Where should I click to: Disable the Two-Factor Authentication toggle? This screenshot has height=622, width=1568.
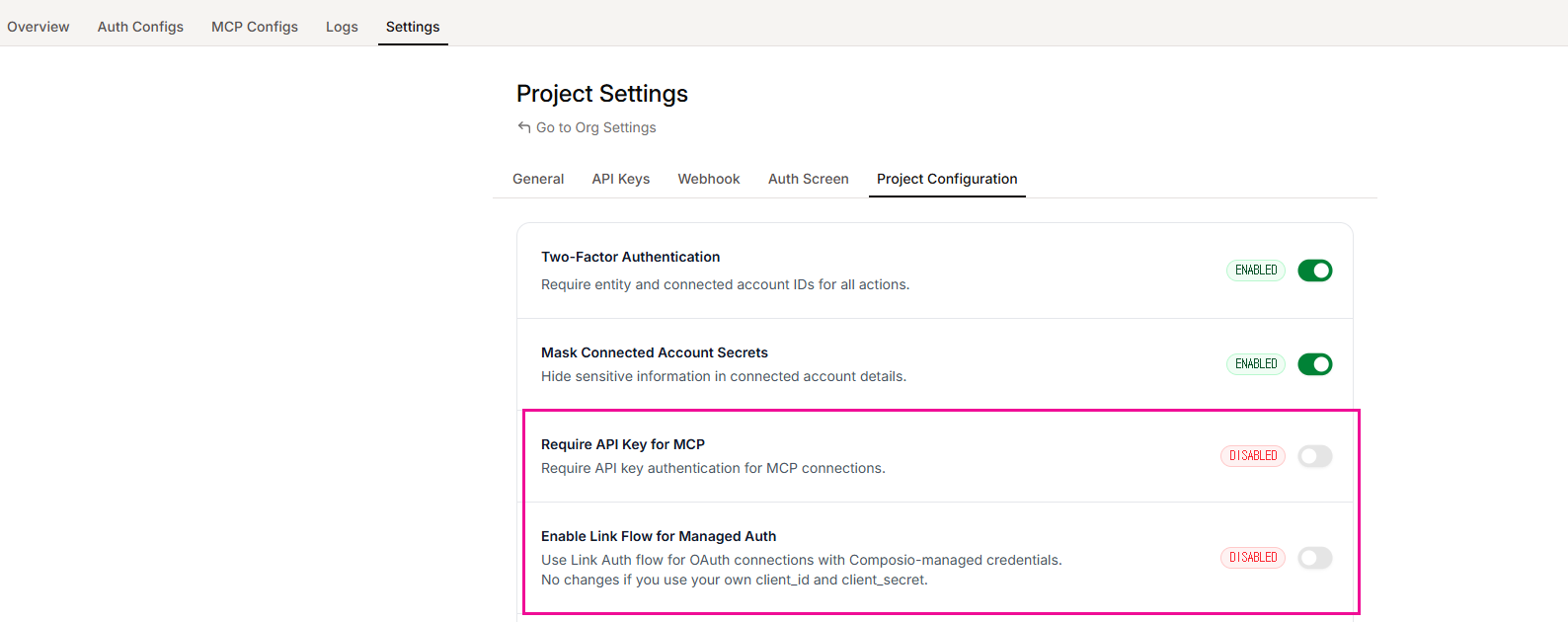tap(1314, 271)
